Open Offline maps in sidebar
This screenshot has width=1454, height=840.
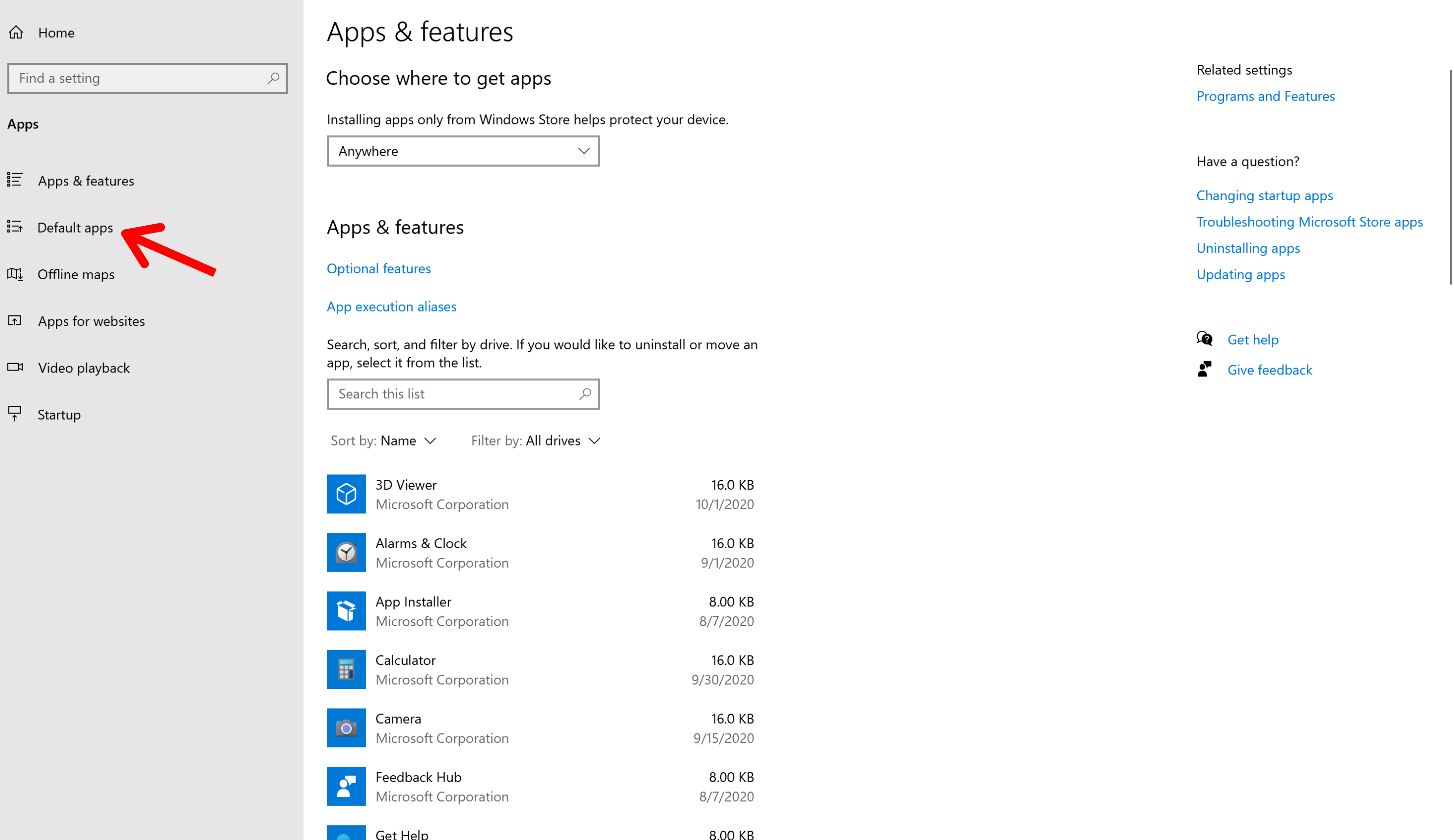pos(76,274)
